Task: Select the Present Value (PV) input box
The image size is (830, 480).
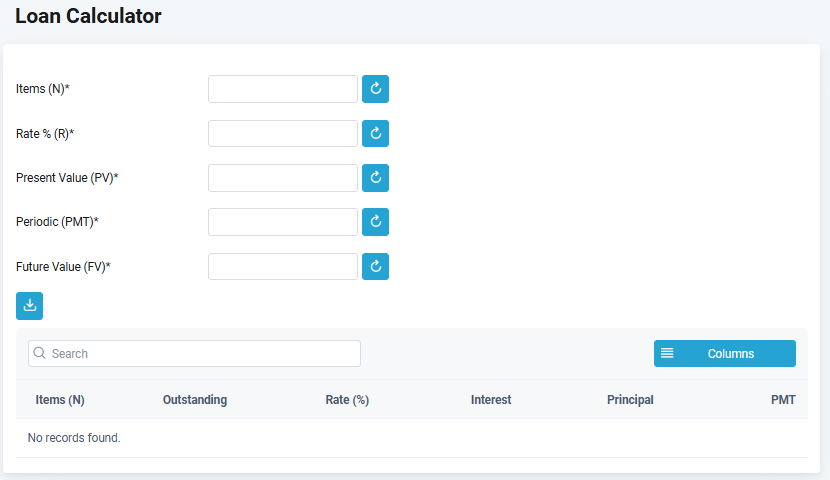Action: pos(283,178)
